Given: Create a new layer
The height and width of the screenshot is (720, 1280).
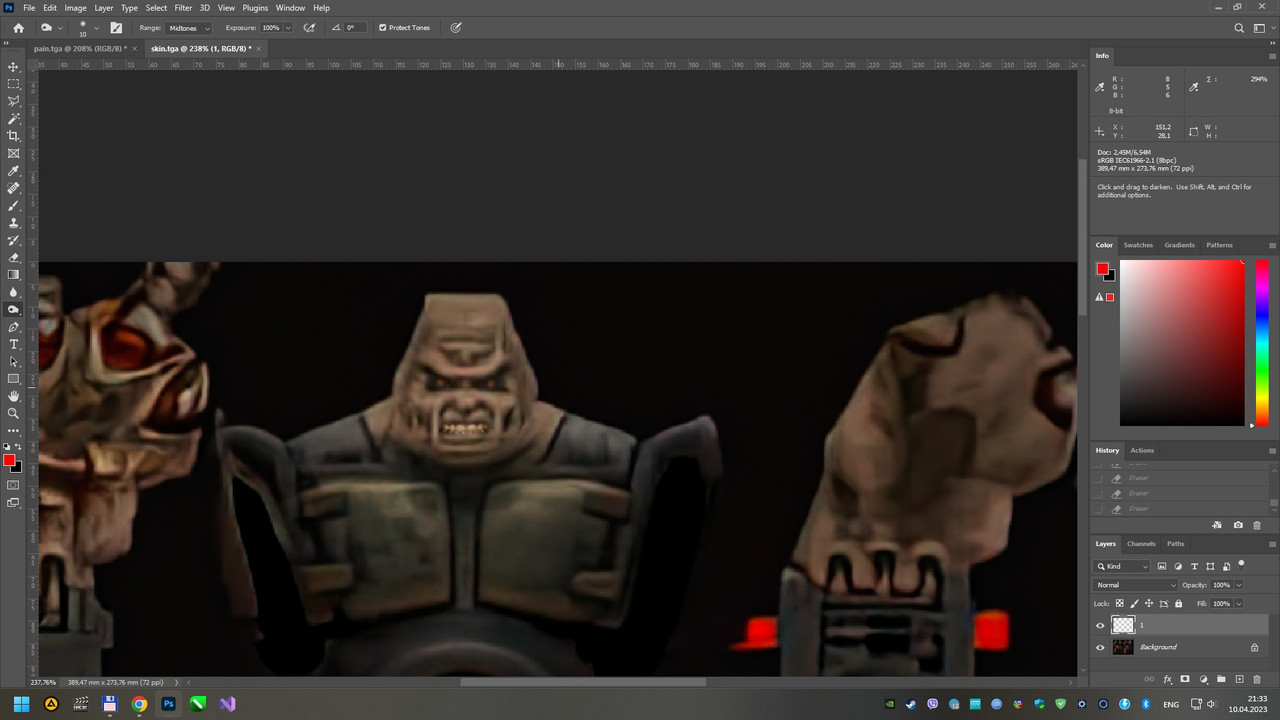Looking at the screenshot, I should click(x=1239, y=679).
